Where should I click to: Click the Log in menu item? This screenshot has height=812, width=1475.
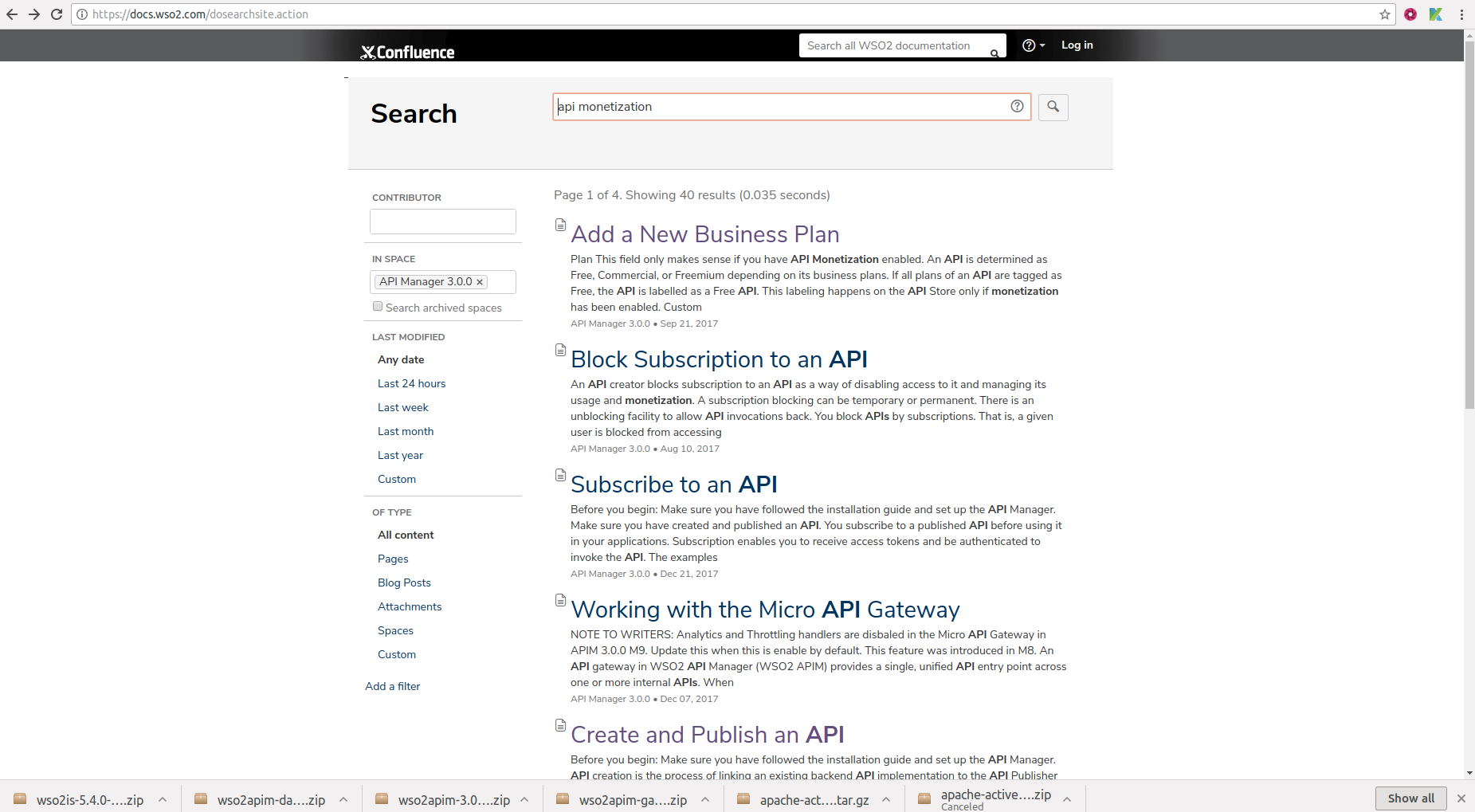(1077, 45)
